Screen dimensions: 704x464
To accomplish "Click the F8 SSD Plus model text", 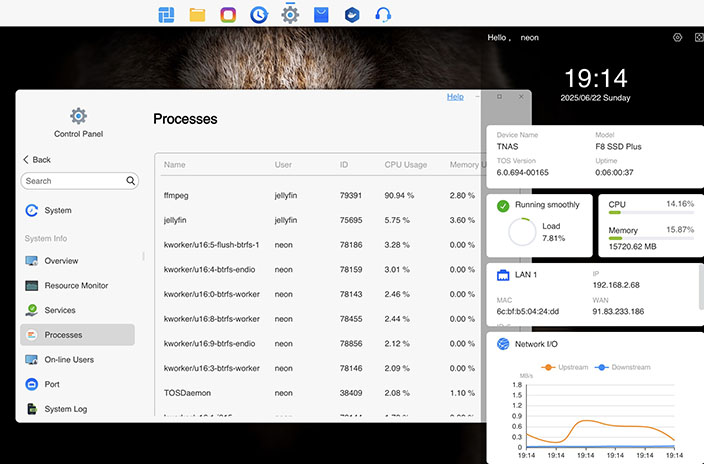I will 618,146.
